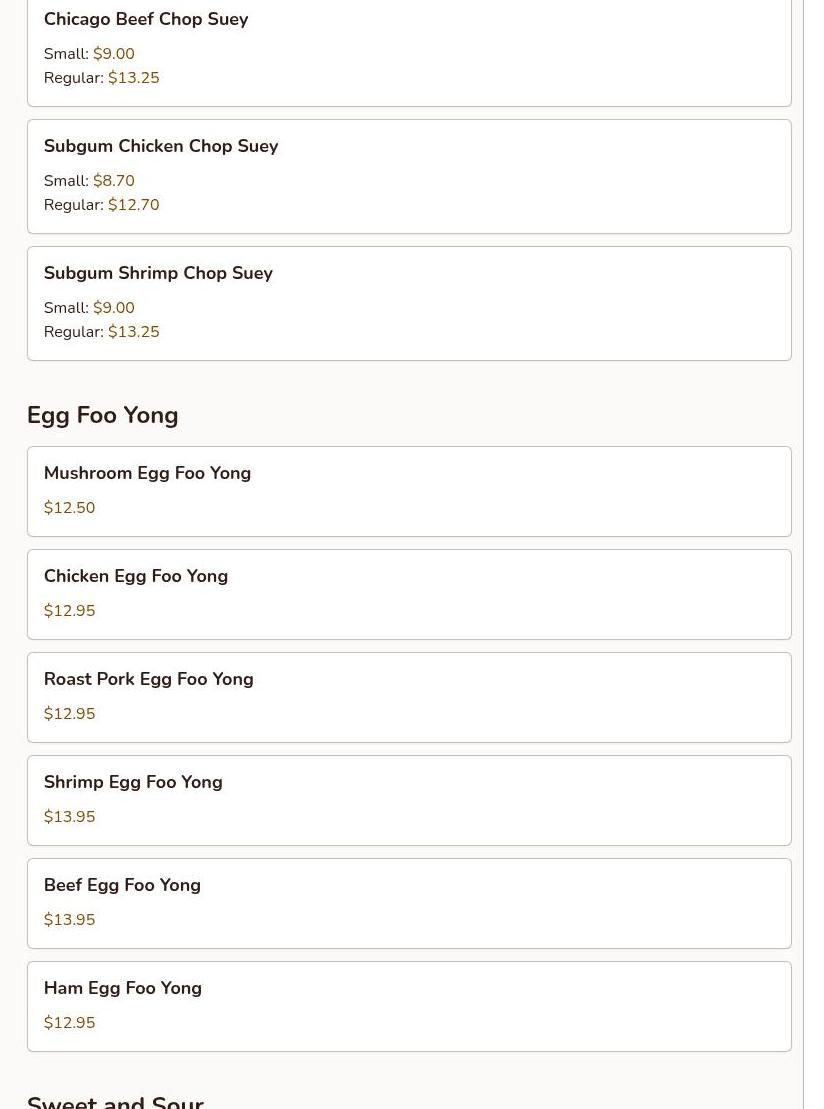Choose the Subgum Shrimp Chop Suey item
The height and width of the screenshot is (1109, 824).
click(409, 303)
